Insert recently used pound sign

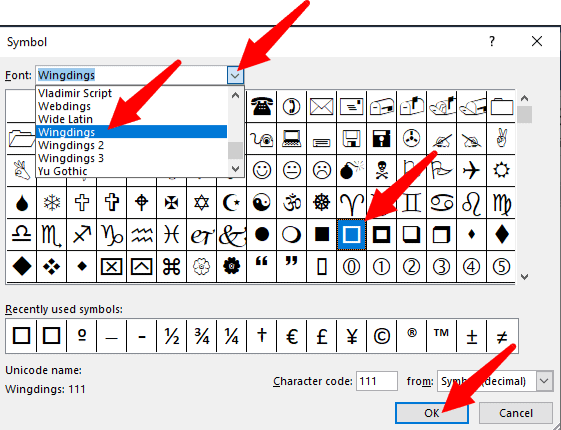click(321, 336)
